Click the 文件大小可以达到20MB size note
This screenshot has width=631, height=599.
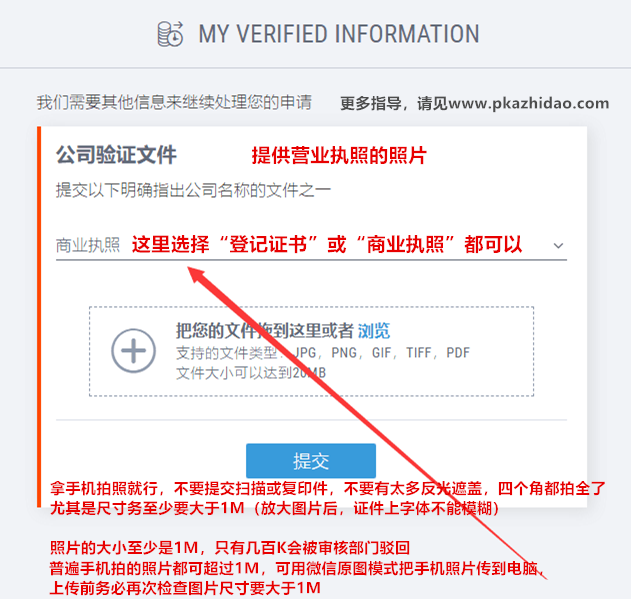click(x=251, y=373)
